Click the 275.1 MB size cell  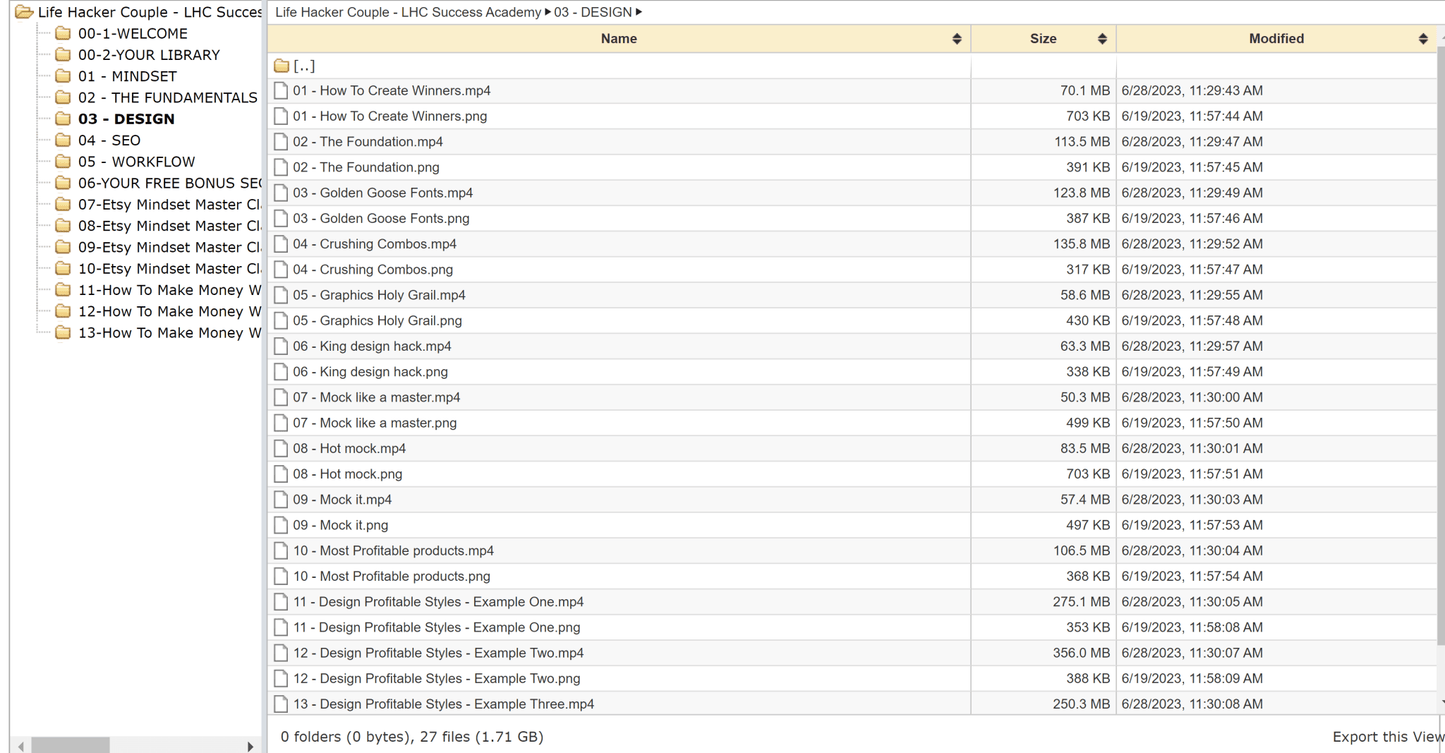(1081, 602)
